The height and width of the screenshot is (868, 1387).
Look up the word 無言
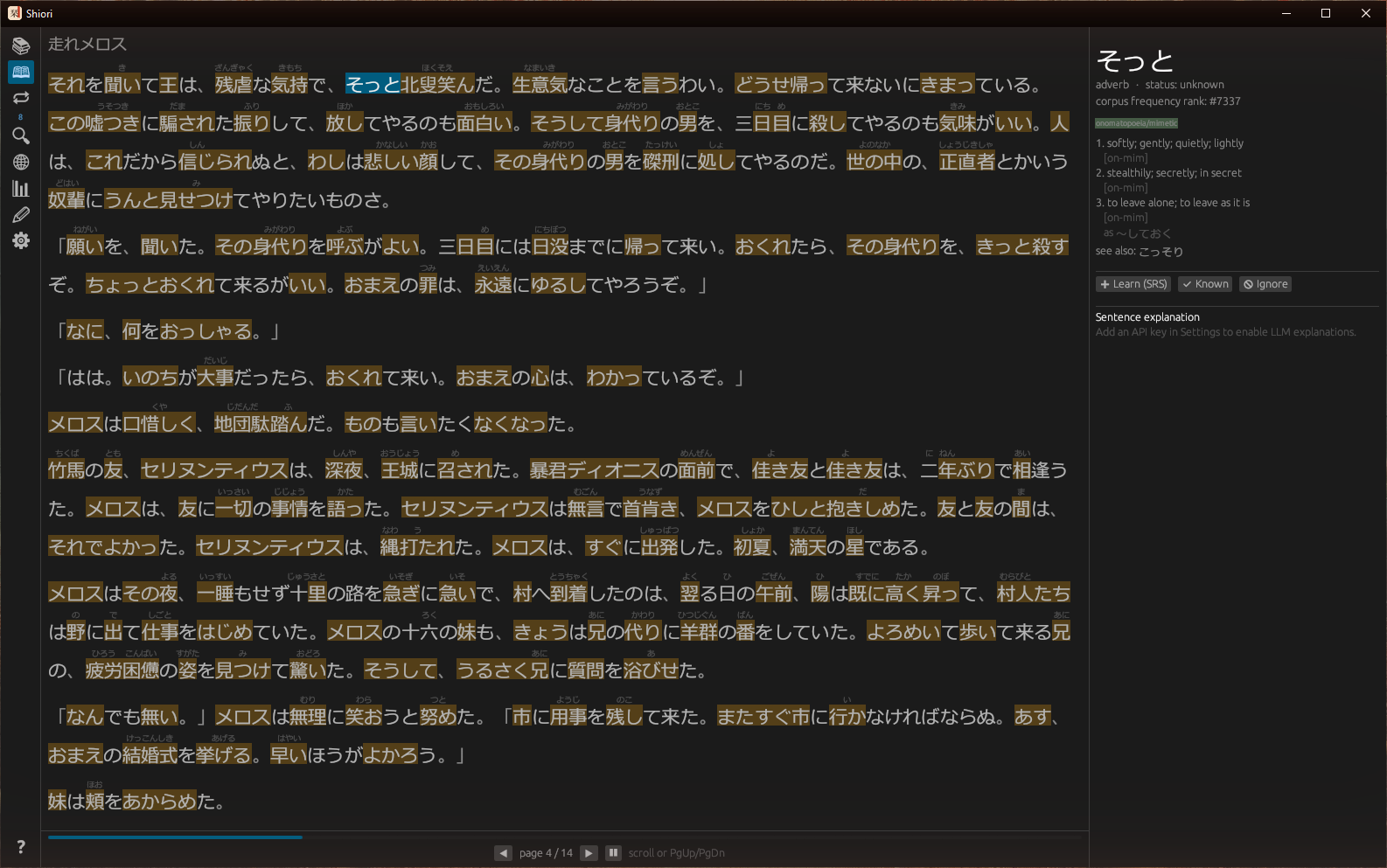point(586,509)
